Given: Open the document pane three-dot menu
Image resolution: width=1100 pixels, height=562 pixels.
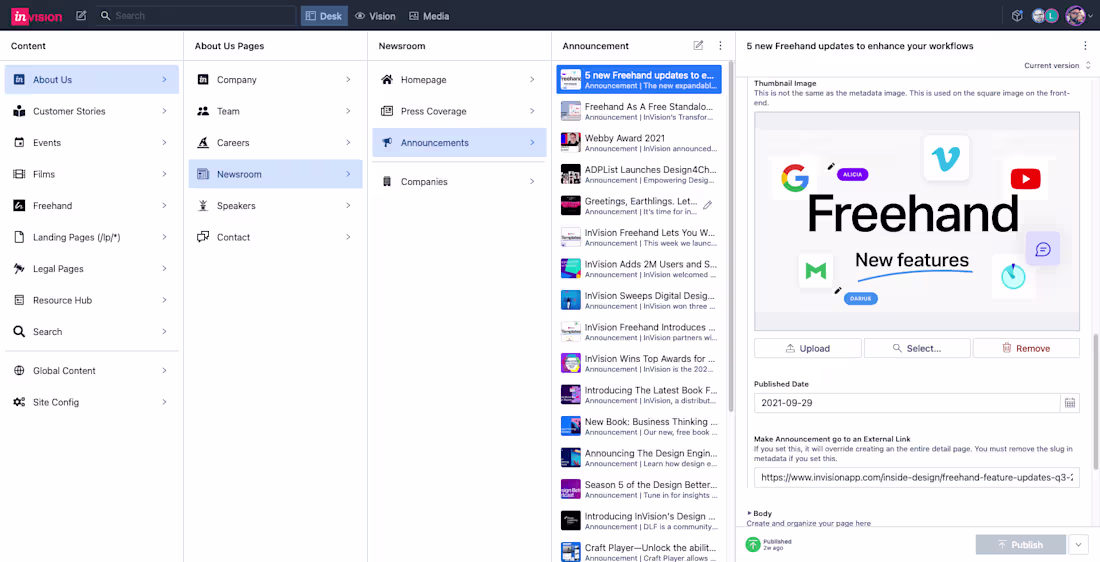Looking at the screenshot, I should point(1085,46).
